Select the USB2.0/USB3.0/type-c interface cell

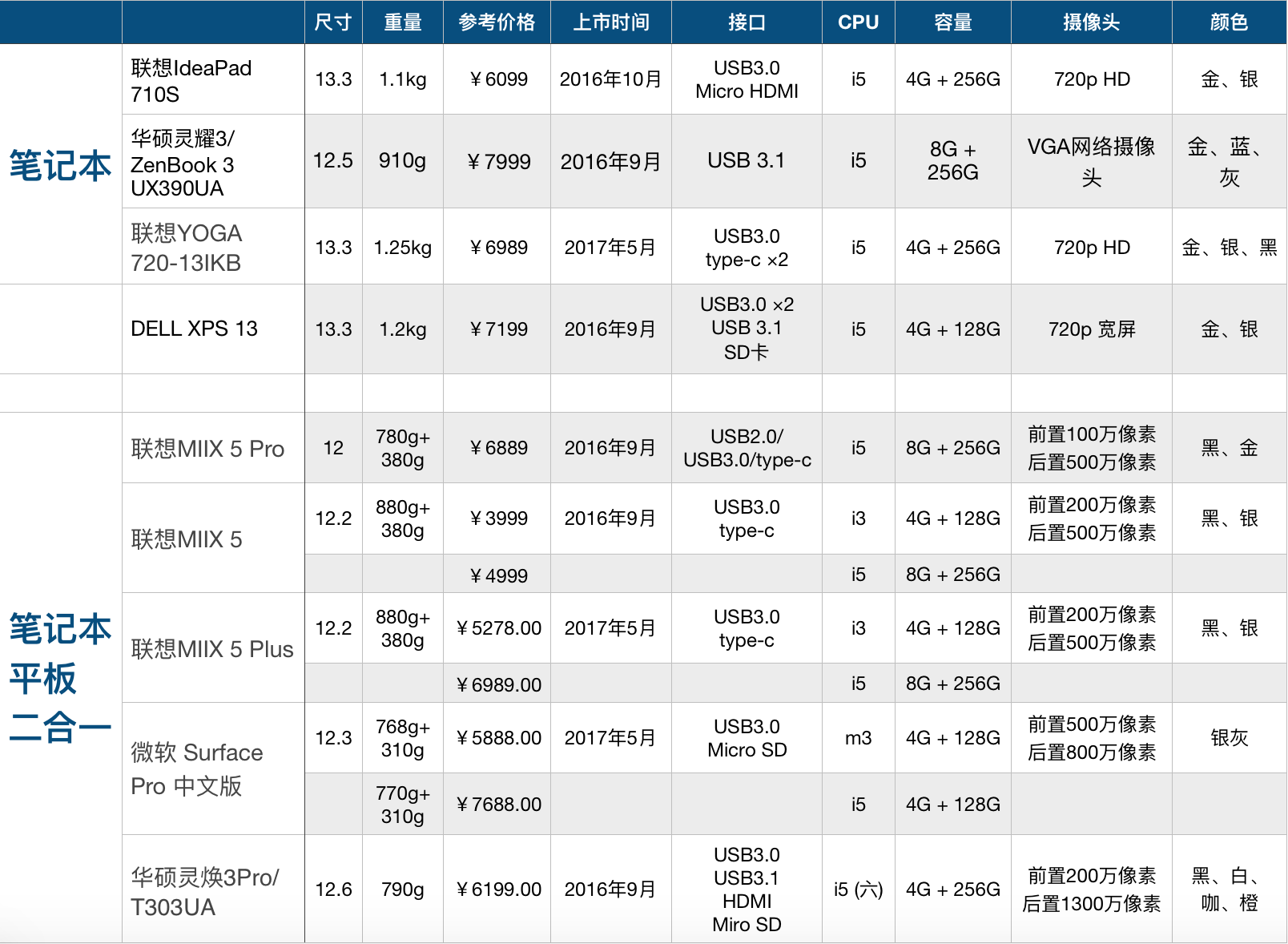(747, 448)
